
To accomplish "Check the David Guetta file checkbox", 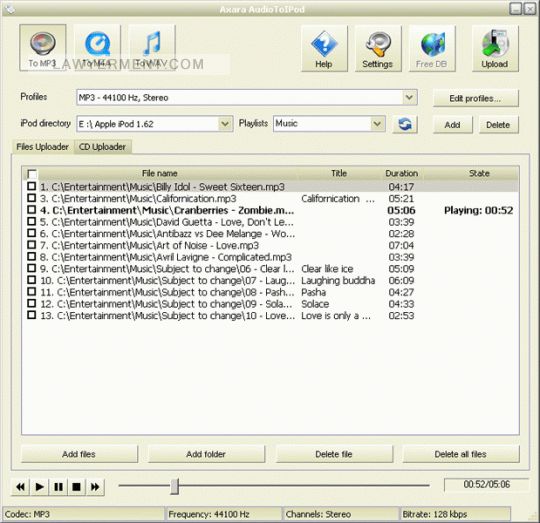I will click(x=31, y=221).
